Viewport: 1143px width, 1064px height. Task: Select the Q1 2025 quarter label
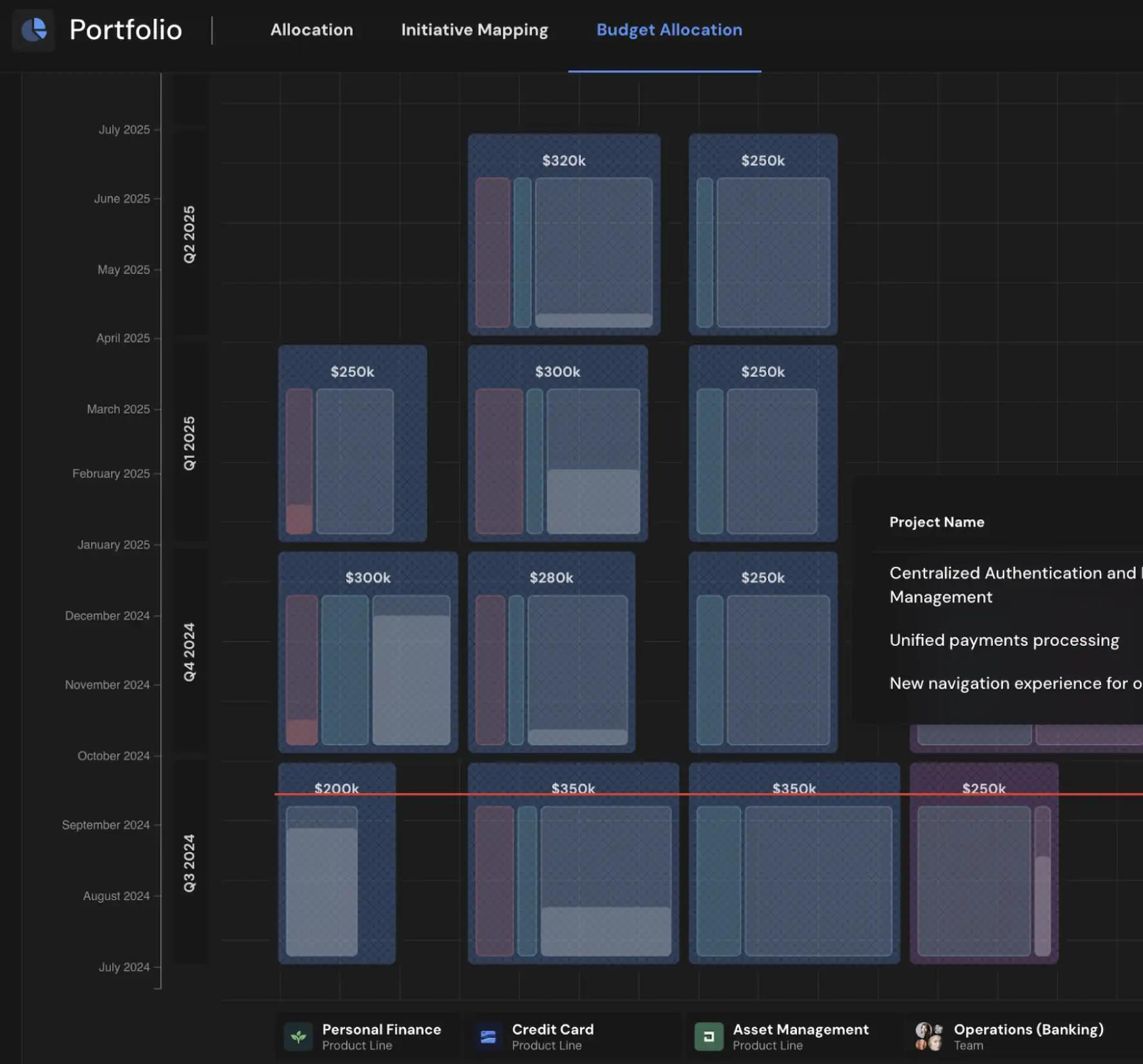[189, 443]
